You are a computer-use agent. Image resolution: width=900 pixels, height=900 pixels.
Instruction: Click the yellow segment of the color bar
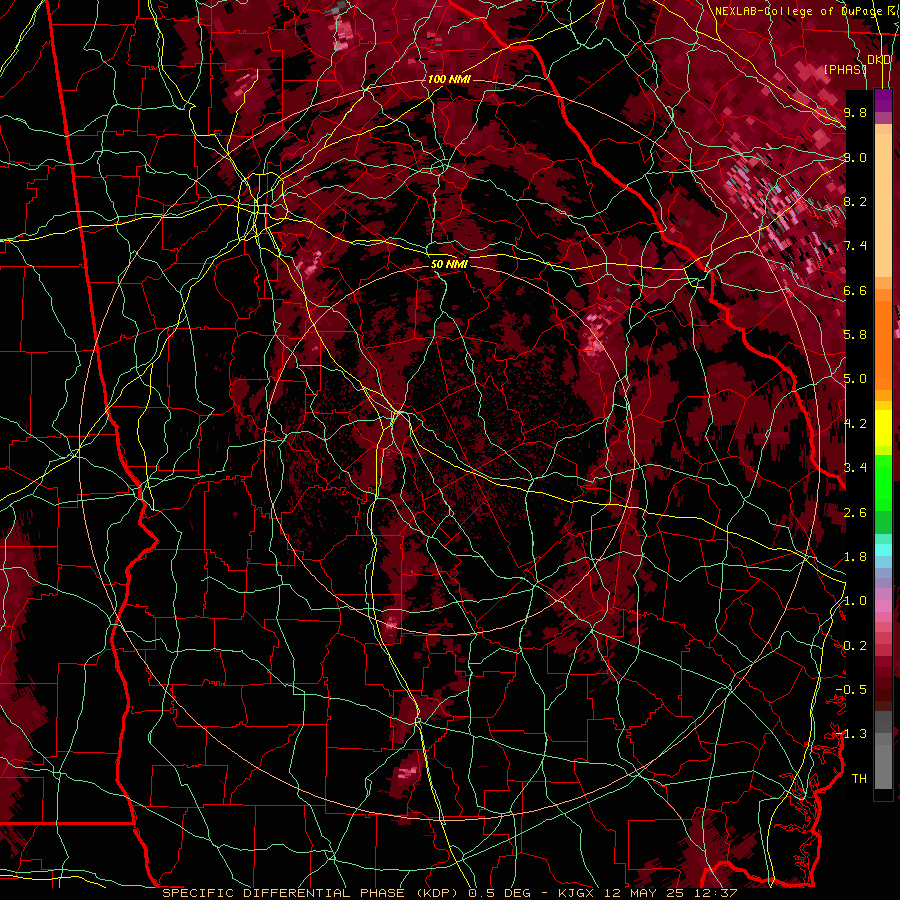883,428
